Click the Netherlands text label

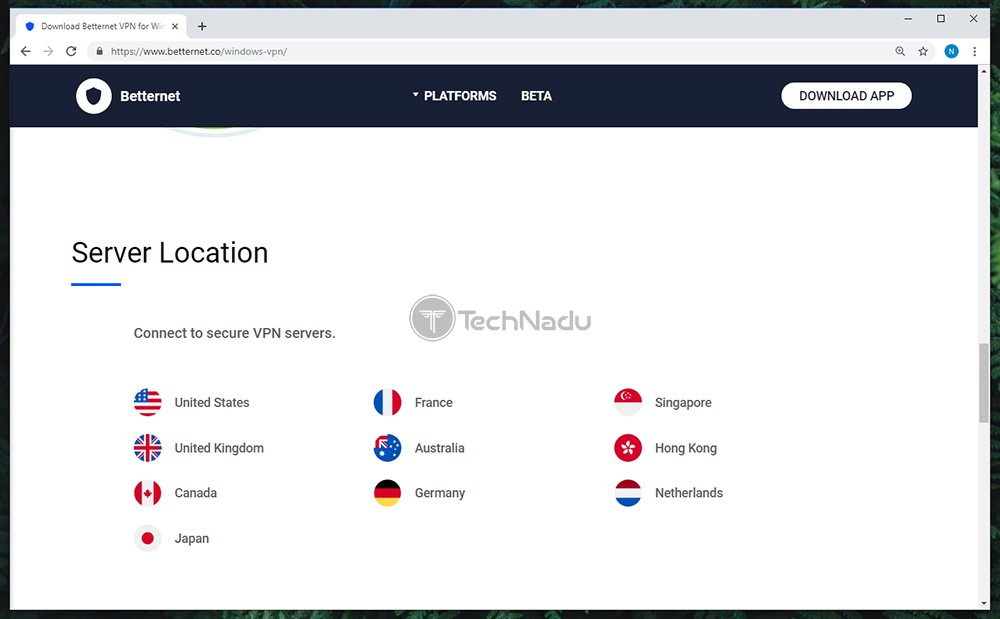click(x=689, y=493)
